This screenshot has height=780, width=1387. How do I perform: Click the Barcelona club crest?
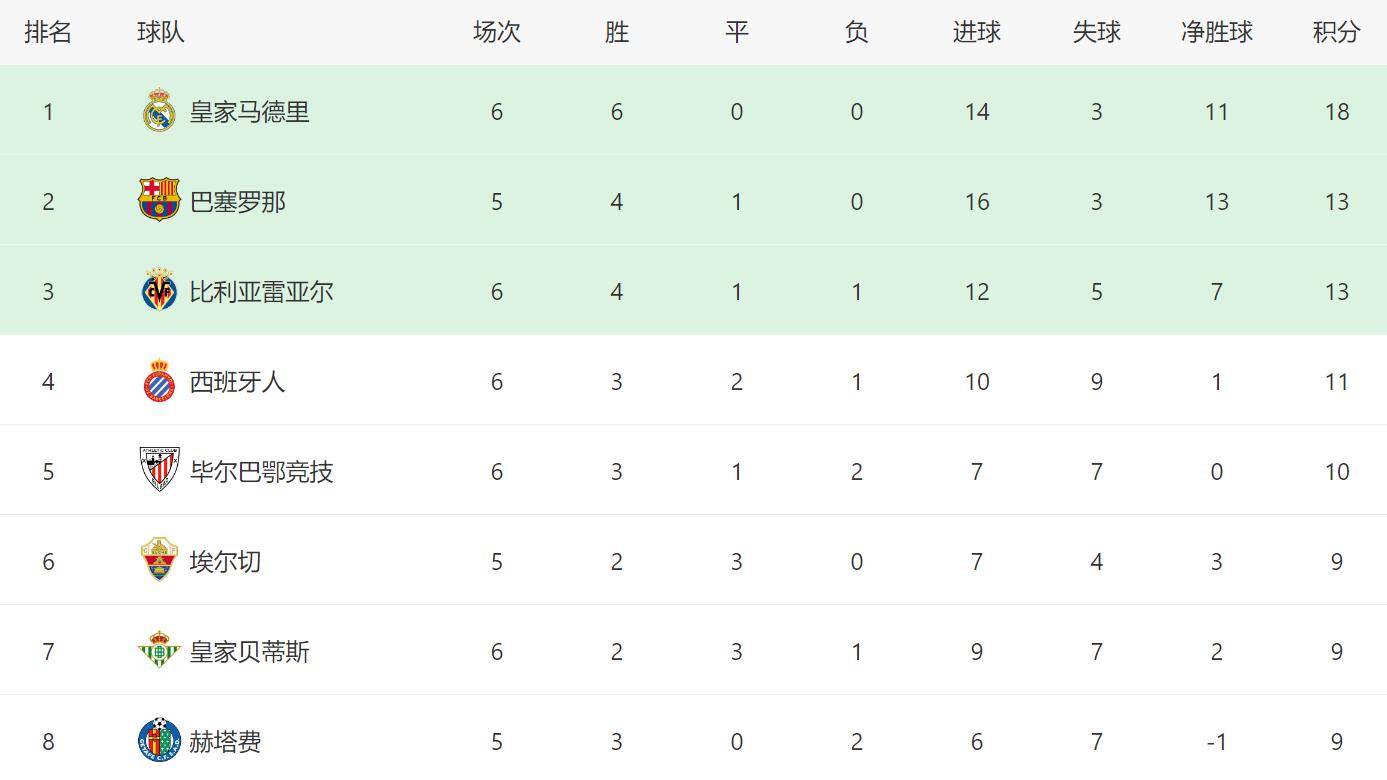click(158, 200)
